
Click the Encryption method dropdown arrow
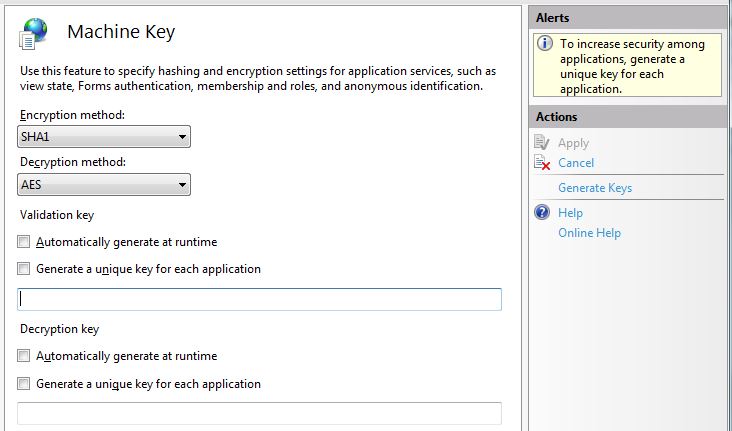point(182,137)
